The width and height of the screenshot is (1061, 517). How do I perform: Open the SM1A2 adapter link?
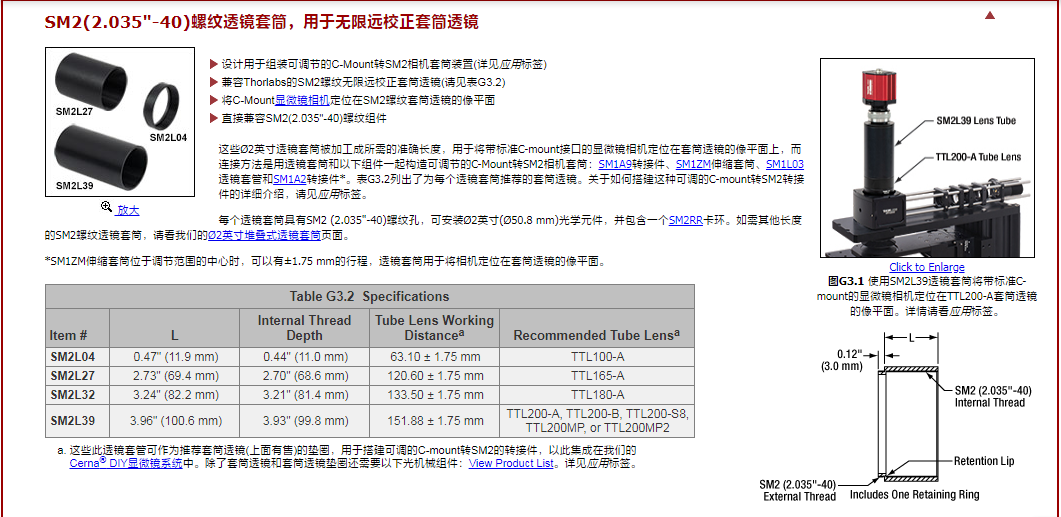[290, 178]
